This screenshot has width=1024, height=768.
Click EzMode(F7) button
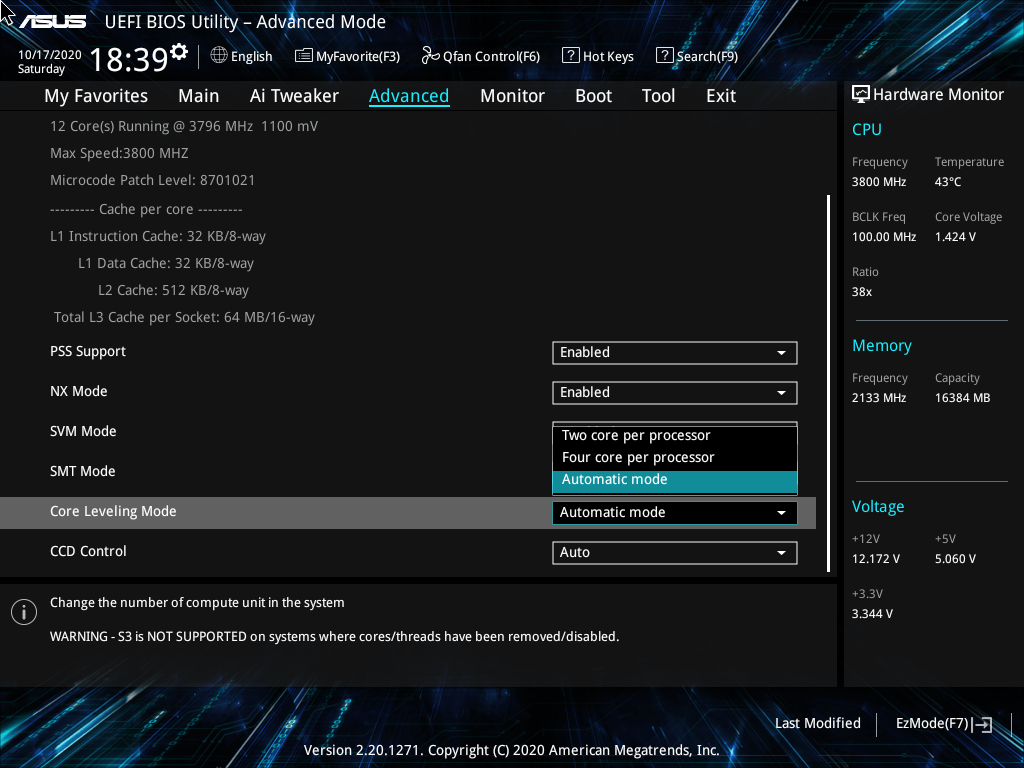944,724
